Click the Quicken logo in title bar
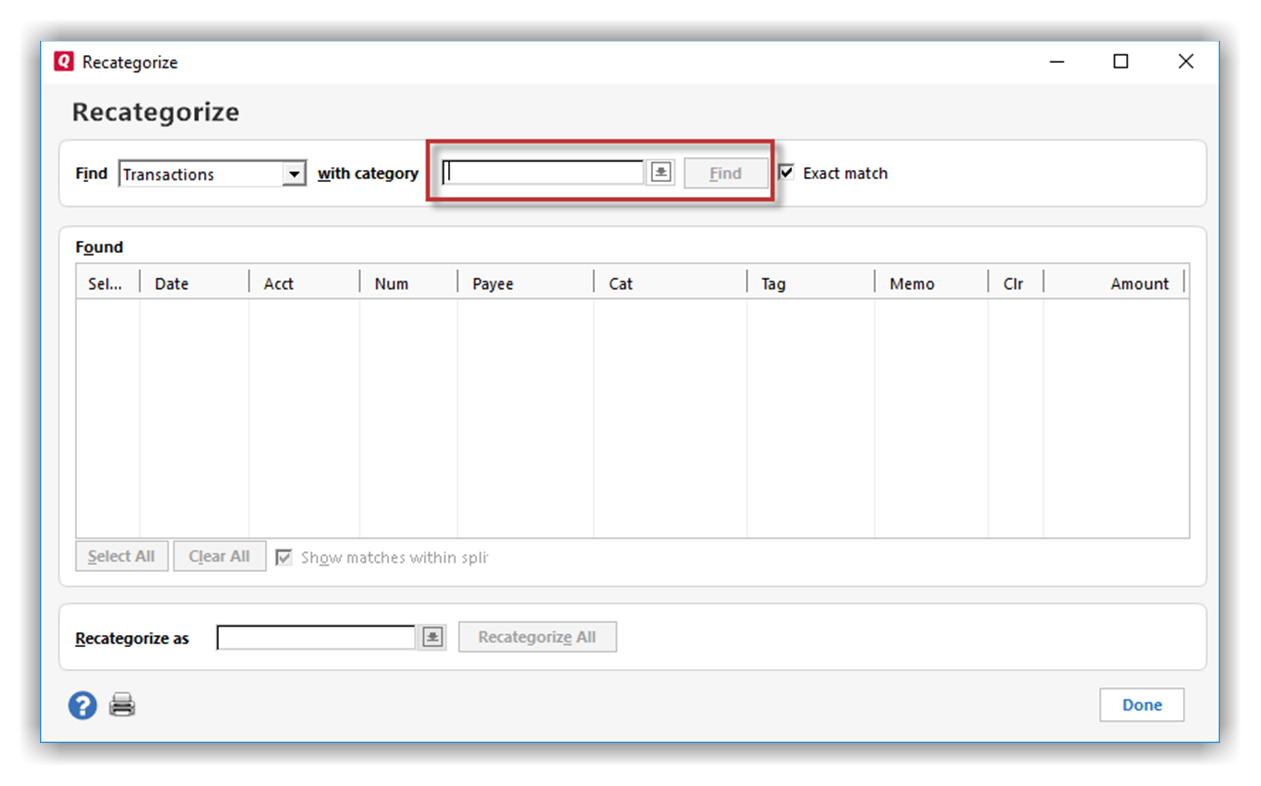 coord(64,62)
